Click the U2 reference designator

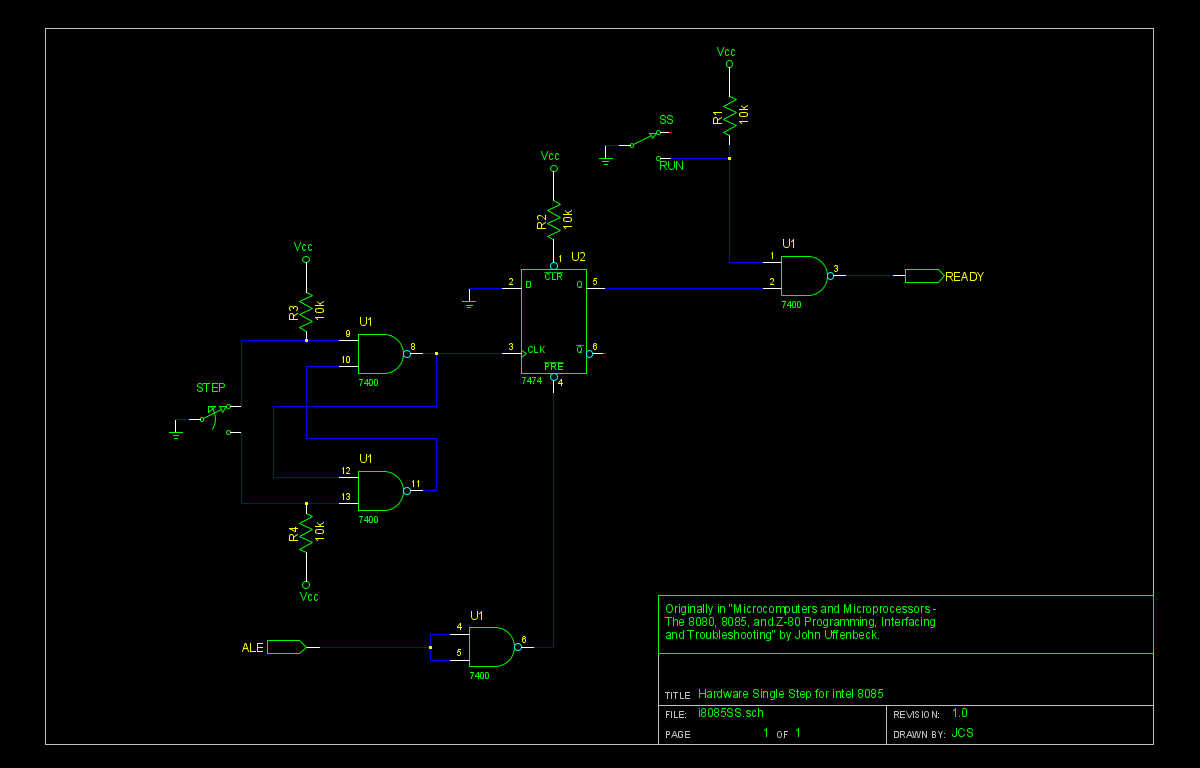point(578,257)
